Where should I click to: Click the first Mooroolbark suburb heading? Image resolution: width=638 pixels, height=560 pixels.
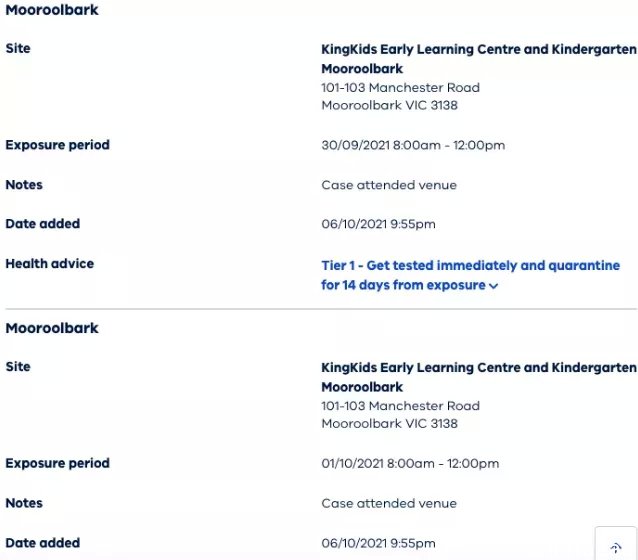click(52, 10)
